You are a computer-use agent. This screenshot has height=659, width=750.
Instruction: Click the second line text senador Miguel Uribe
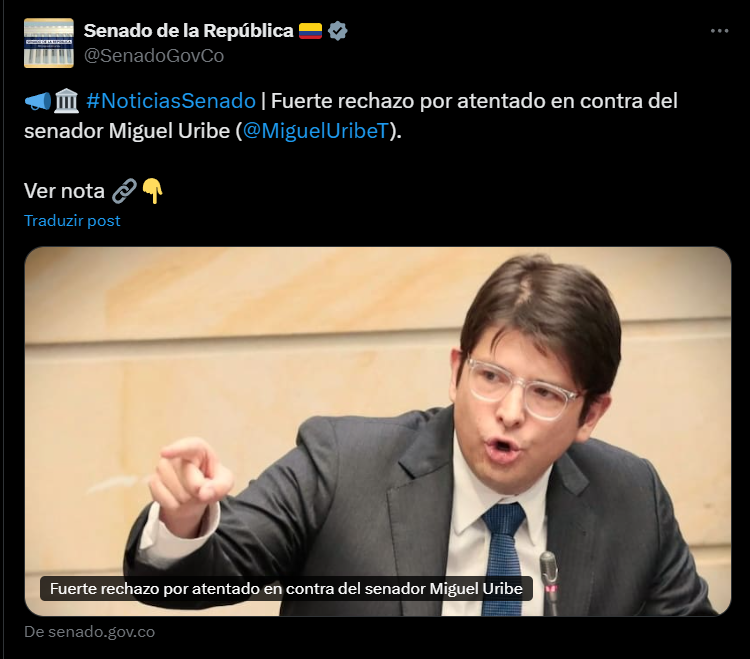(127, 131)
